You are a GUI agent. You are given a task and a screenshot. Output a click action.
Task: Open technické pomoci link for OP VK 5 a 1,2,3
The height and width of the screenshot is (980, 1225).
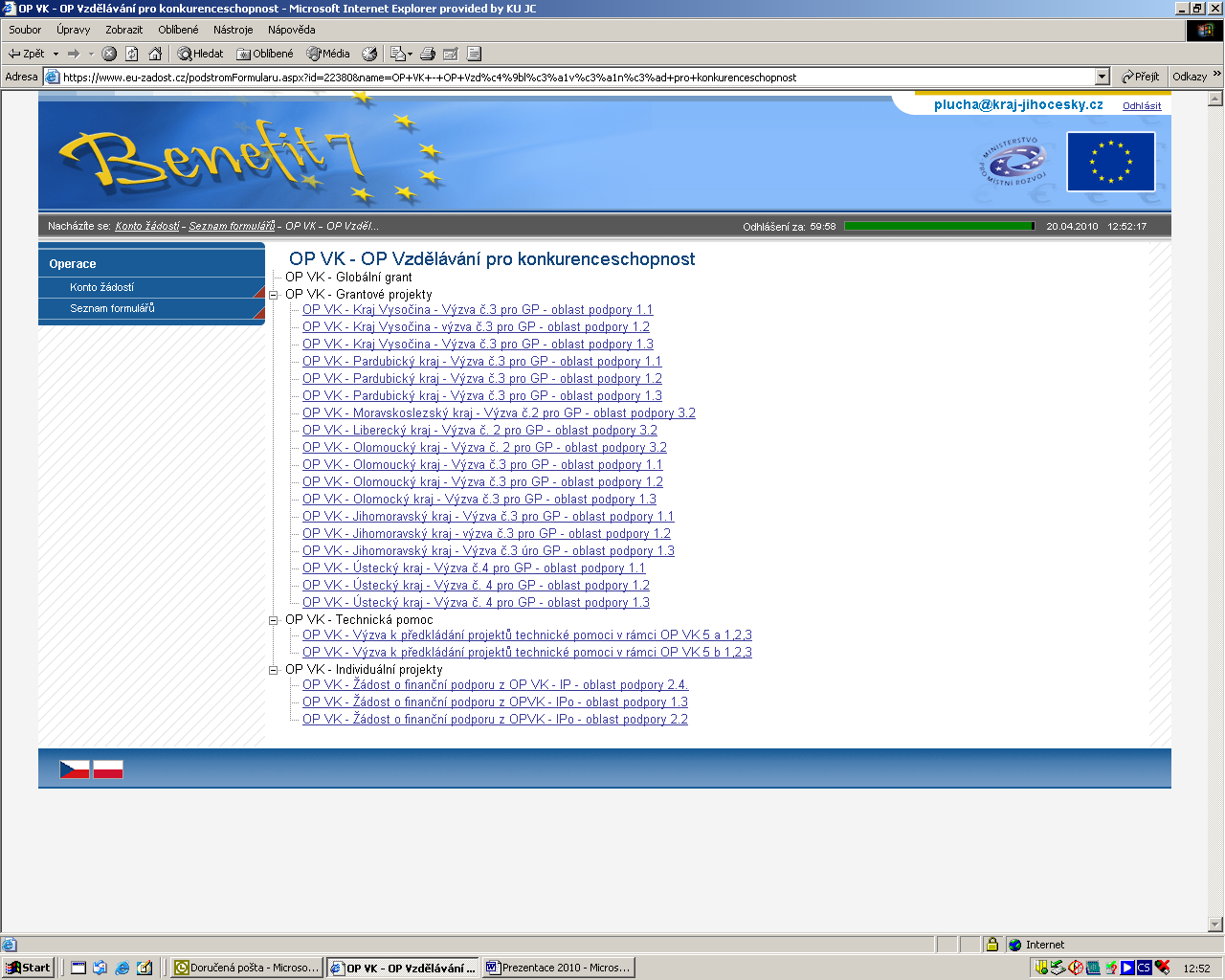coord(527,635)
